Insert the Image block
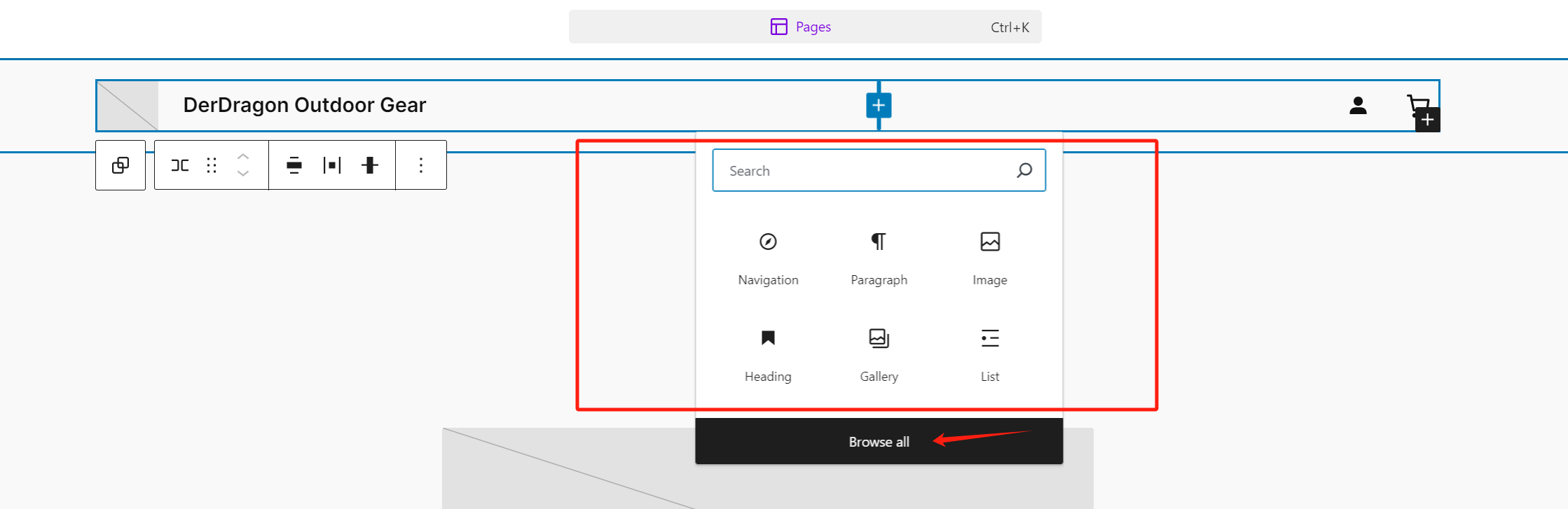Screen dimensions: 1568x509 pos(990,259)
